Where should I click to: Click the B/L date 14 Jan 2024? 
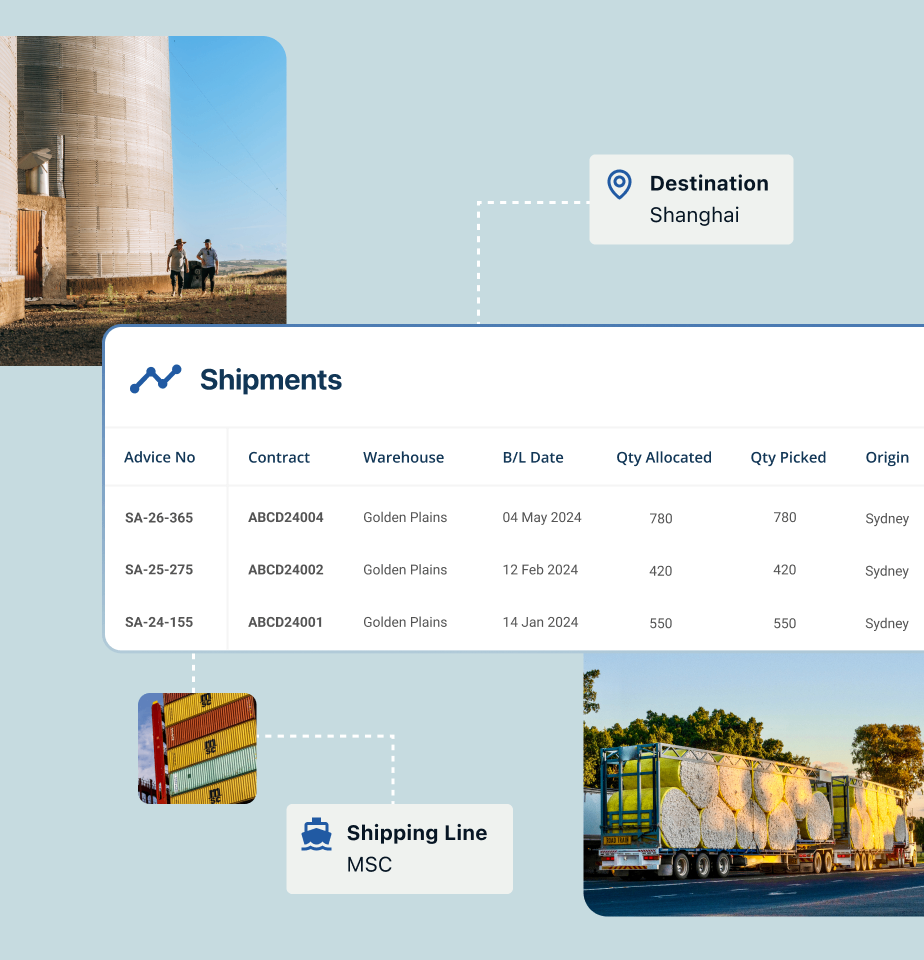(540, 622)
